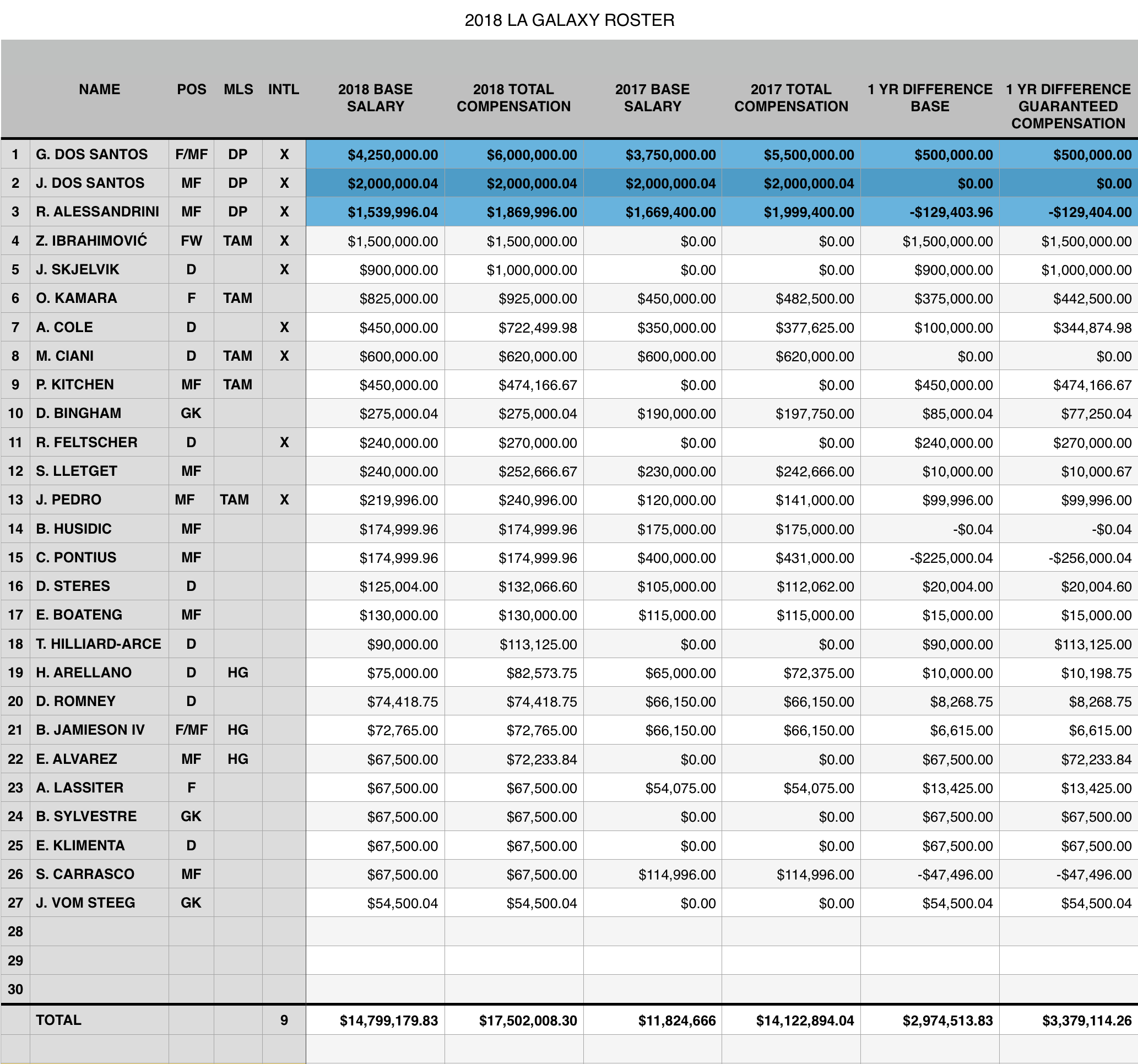Select the NAME column header
The height and width of the screenshot is (1064, 1138).
[x=100, y=89]
